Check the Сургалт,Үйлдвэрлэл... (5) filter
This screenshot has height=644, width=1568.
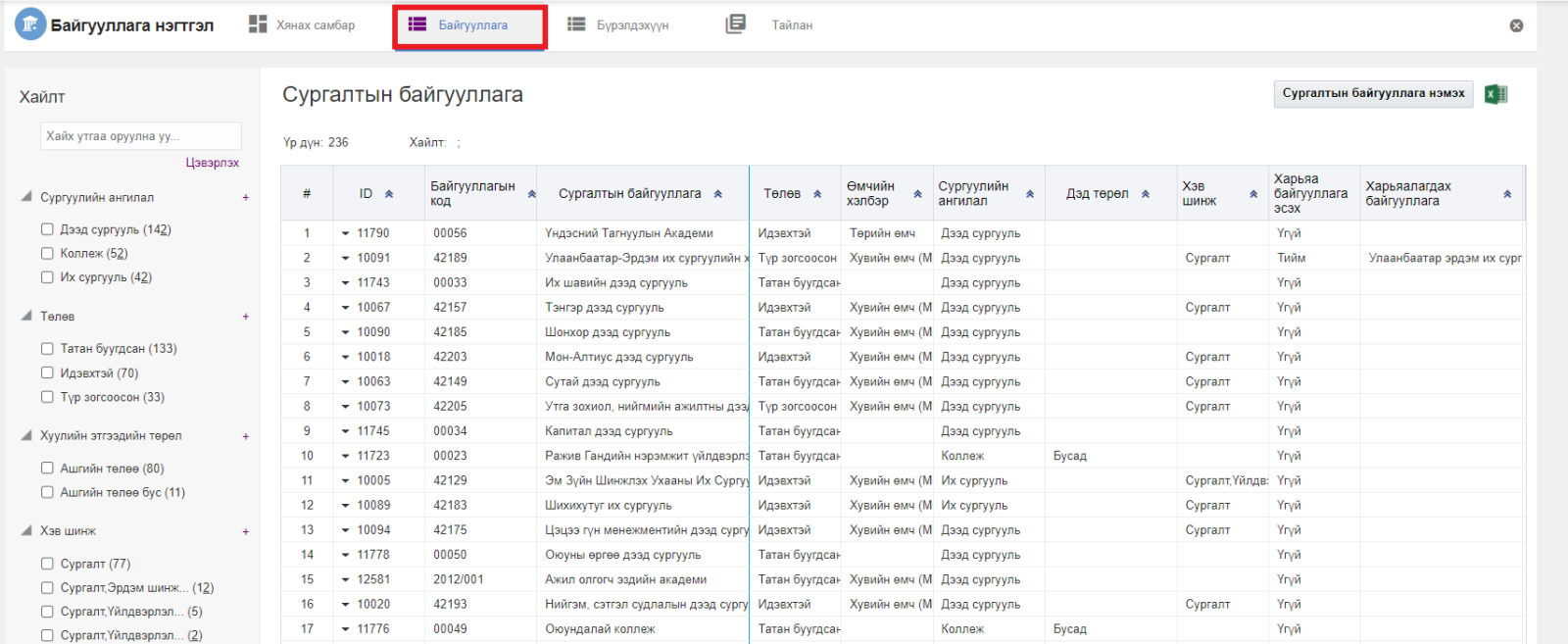coord(47,612)
